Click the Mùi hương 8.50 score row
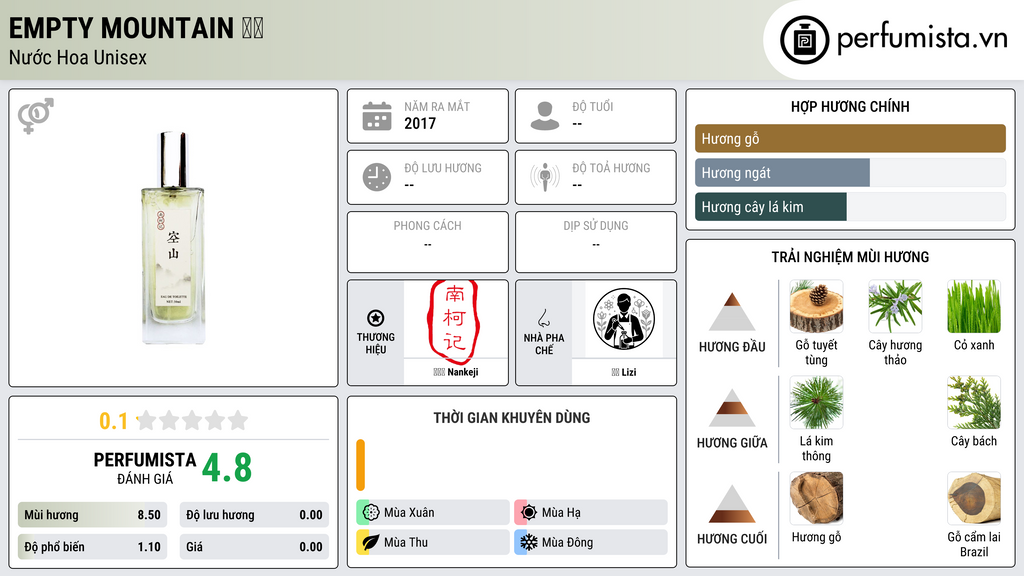 click(x=92, y=515)
